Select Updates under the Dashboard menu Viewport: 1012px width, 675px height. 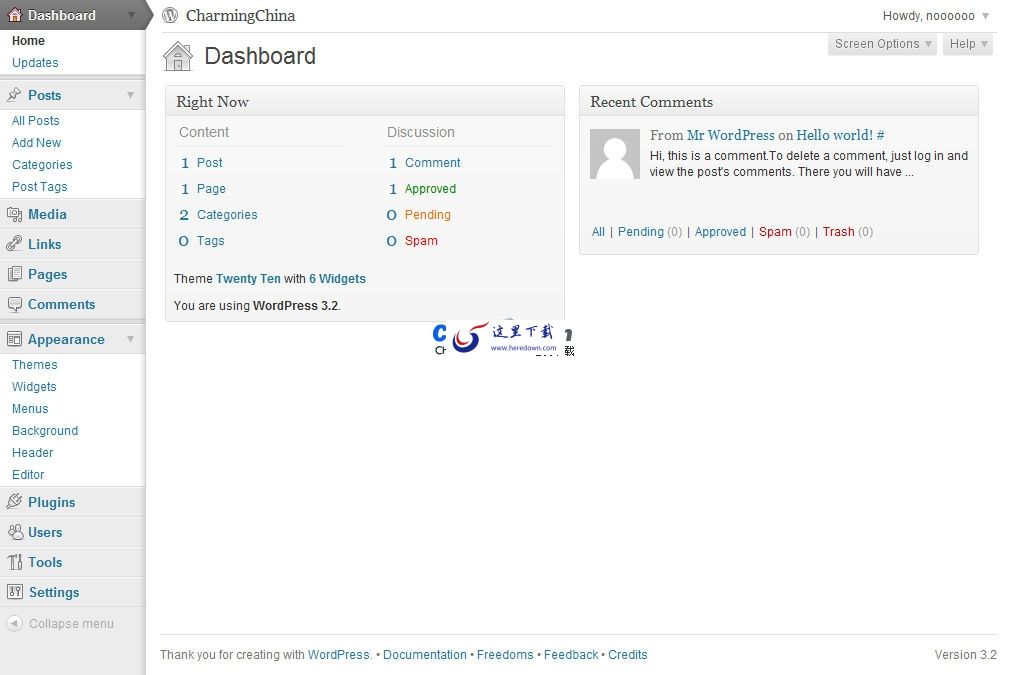pos(35,62)
